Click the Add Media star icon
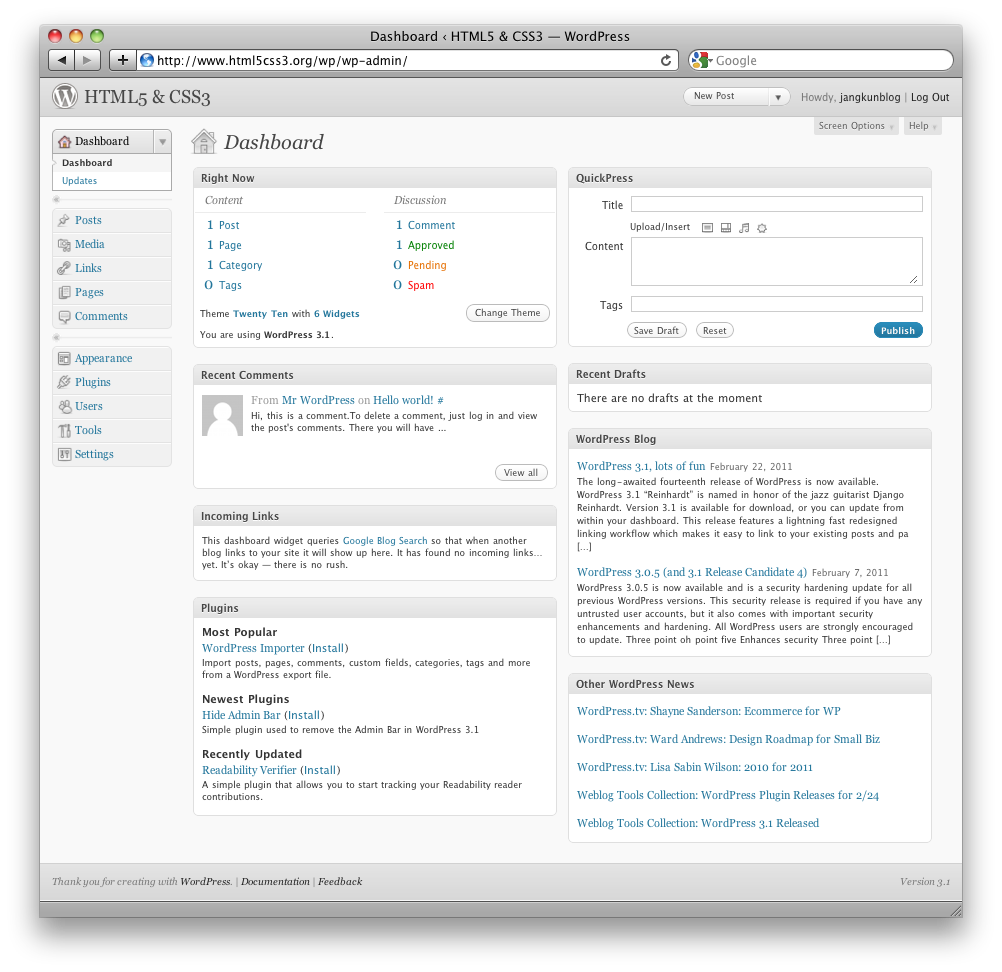1002x972 pixels. (x=762, y=227)
